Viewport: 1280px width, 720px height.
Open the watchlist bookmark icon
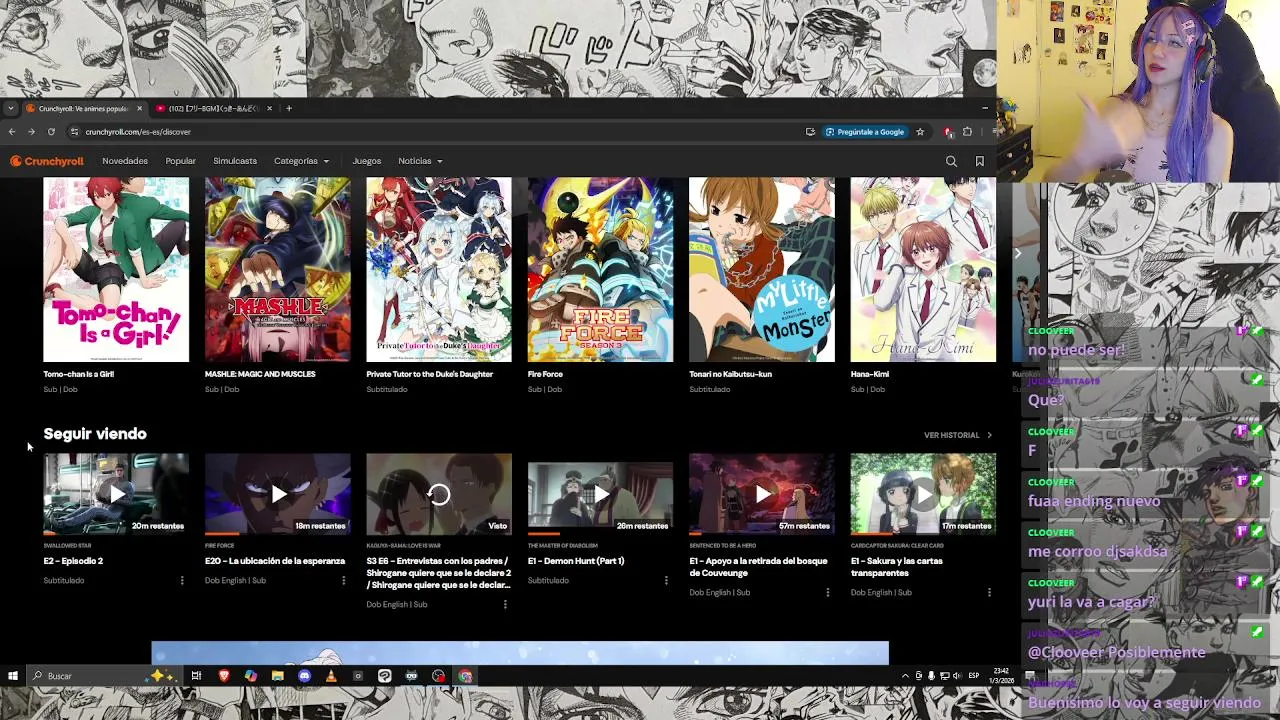[x=980, y=161]
